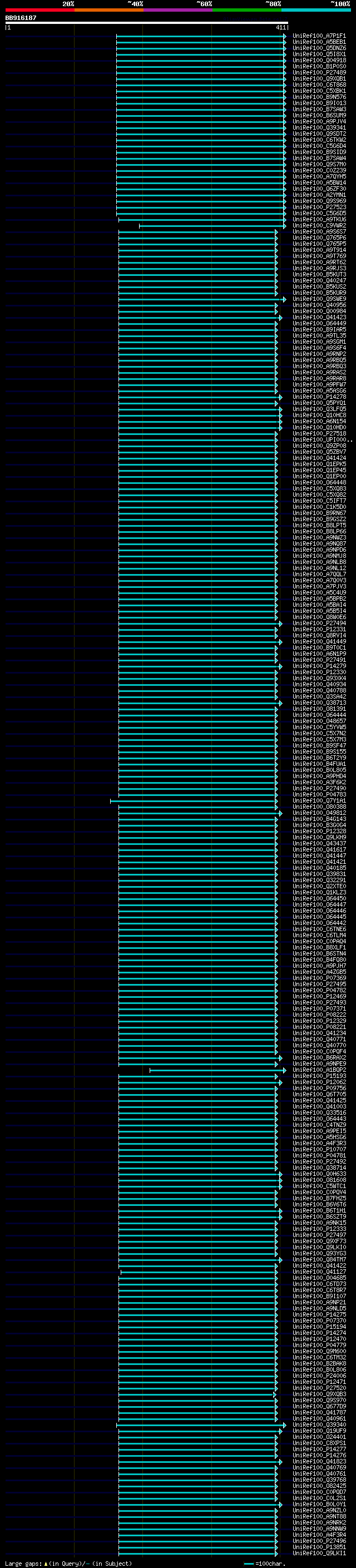Select hit UniRef100_P04783
This screenshot has height=1568, width=356.
coord(319,794)
